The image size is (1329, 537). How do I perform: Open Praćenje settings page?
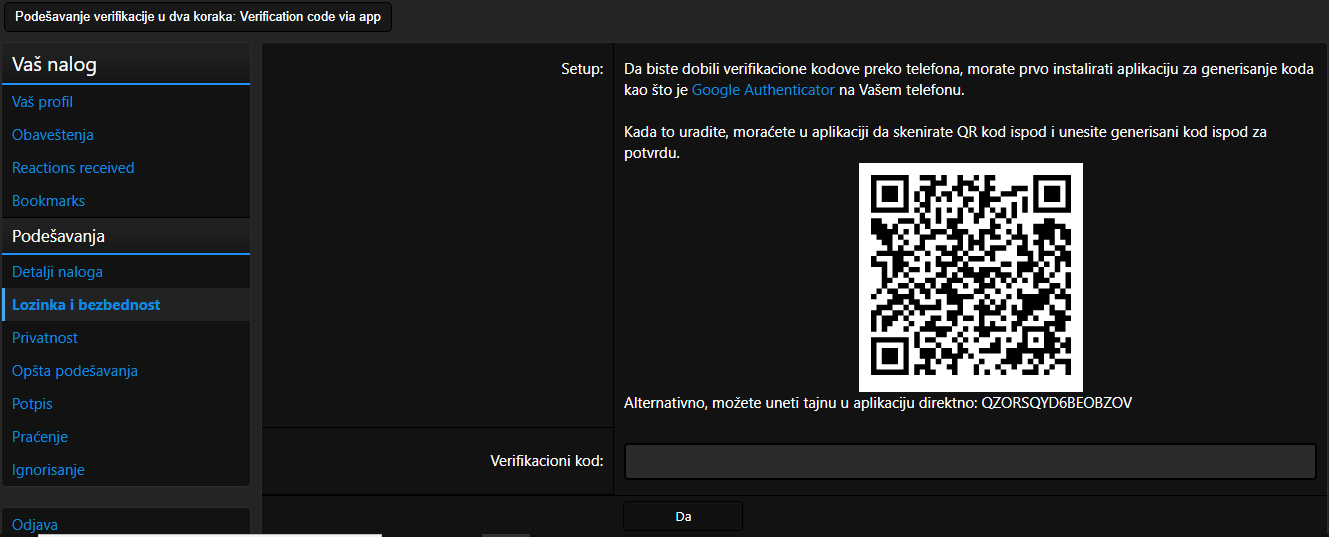40,437
